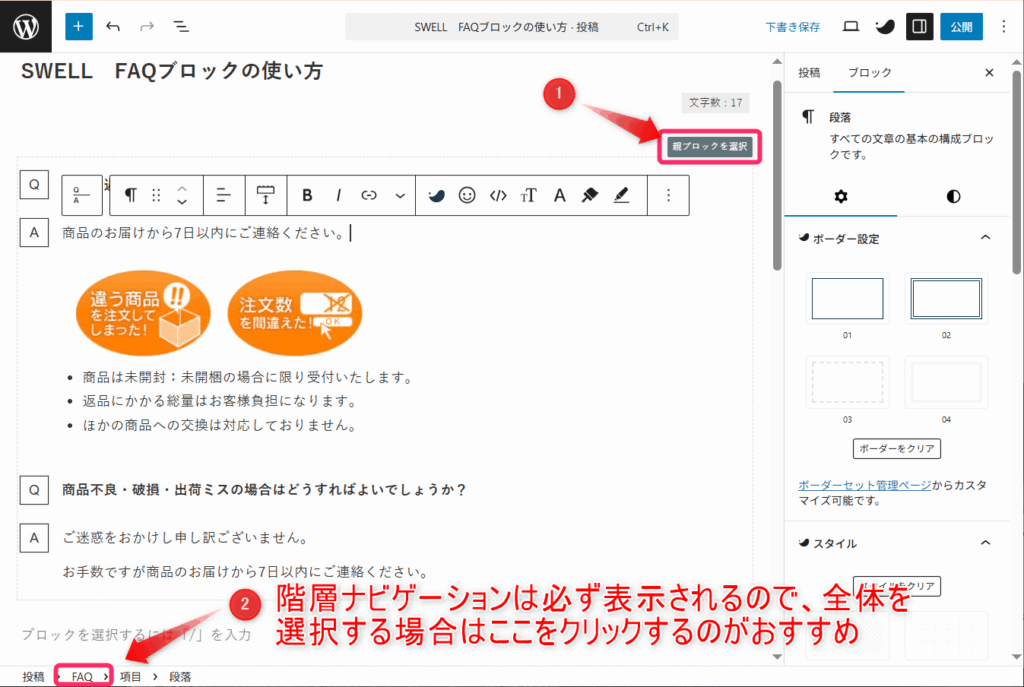This screenshot has width=1024, height=687.
Task: Open the block inserter plus button
Action: (78, 26)
